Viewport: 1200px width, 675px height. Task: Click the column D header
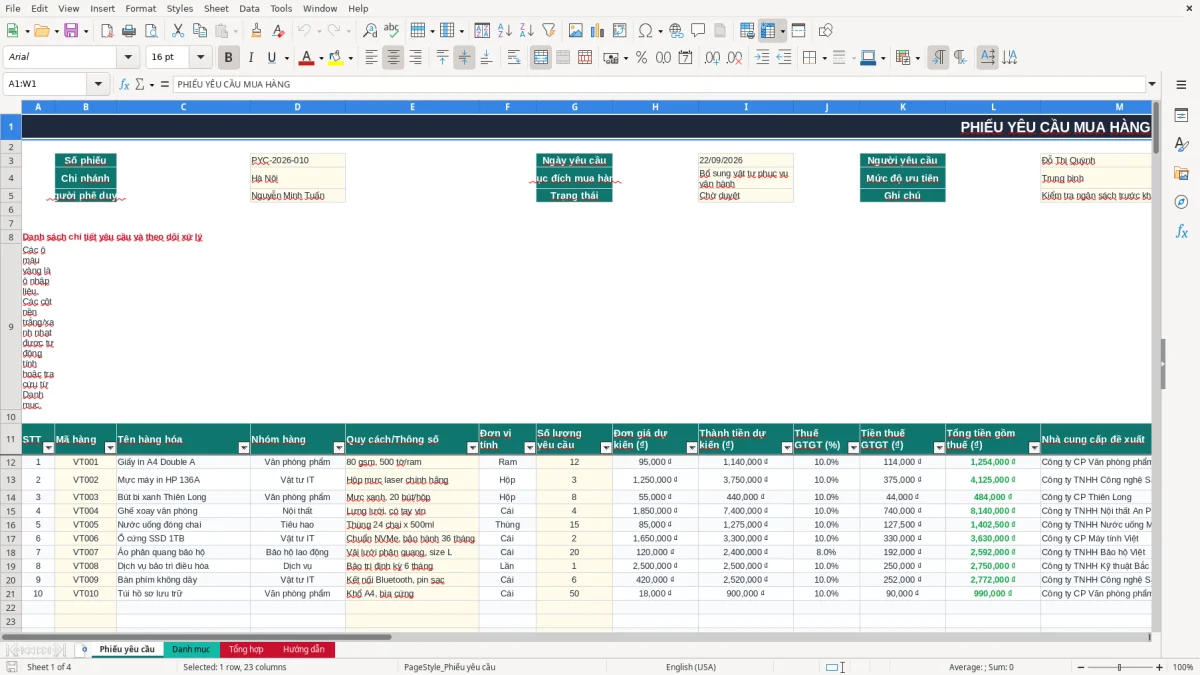298,107
